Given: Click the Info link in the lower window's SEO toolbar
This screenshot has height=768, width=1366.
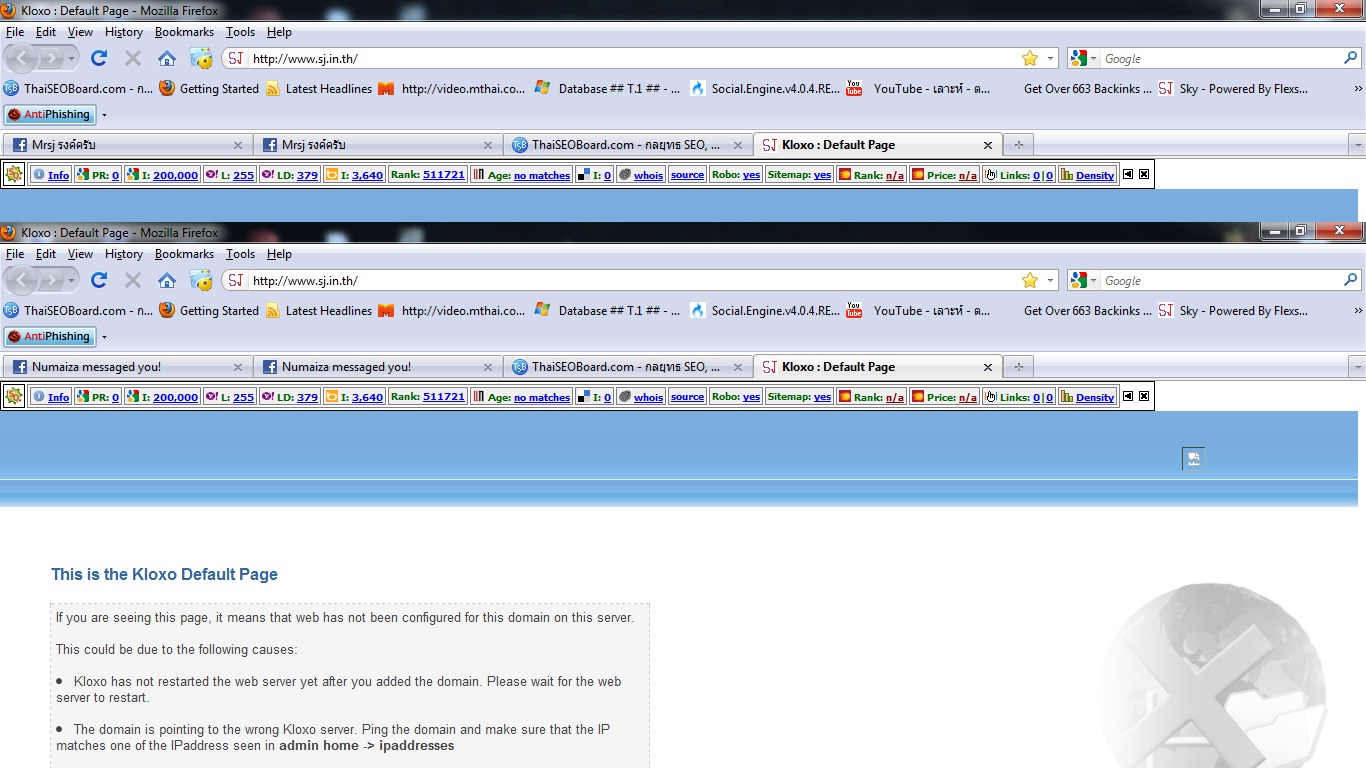Looking at the screenshot, I should 58,397.
